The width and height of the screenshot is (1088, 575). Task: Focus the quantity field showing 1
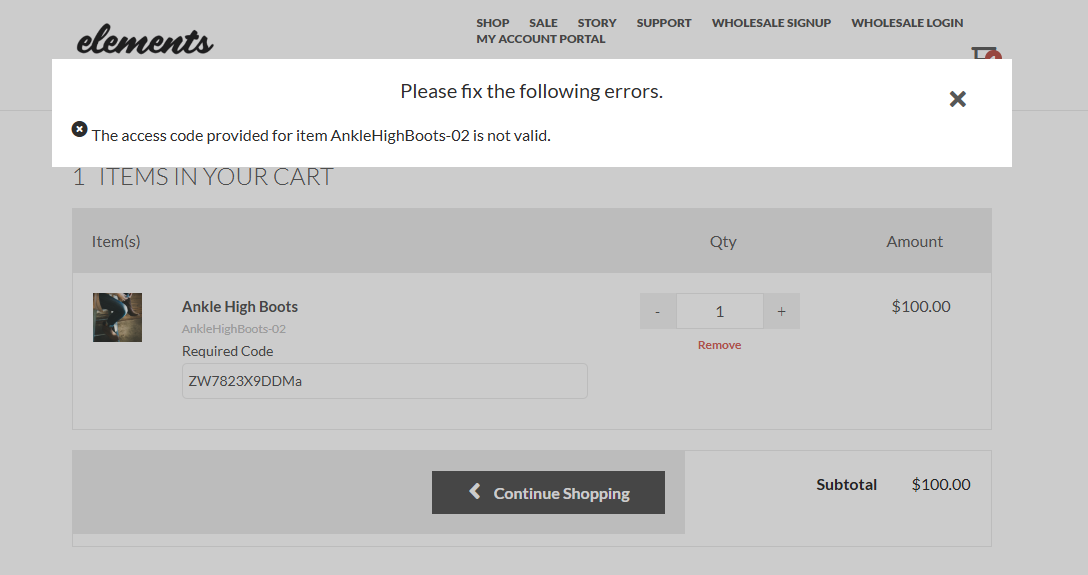pos(720,311)
